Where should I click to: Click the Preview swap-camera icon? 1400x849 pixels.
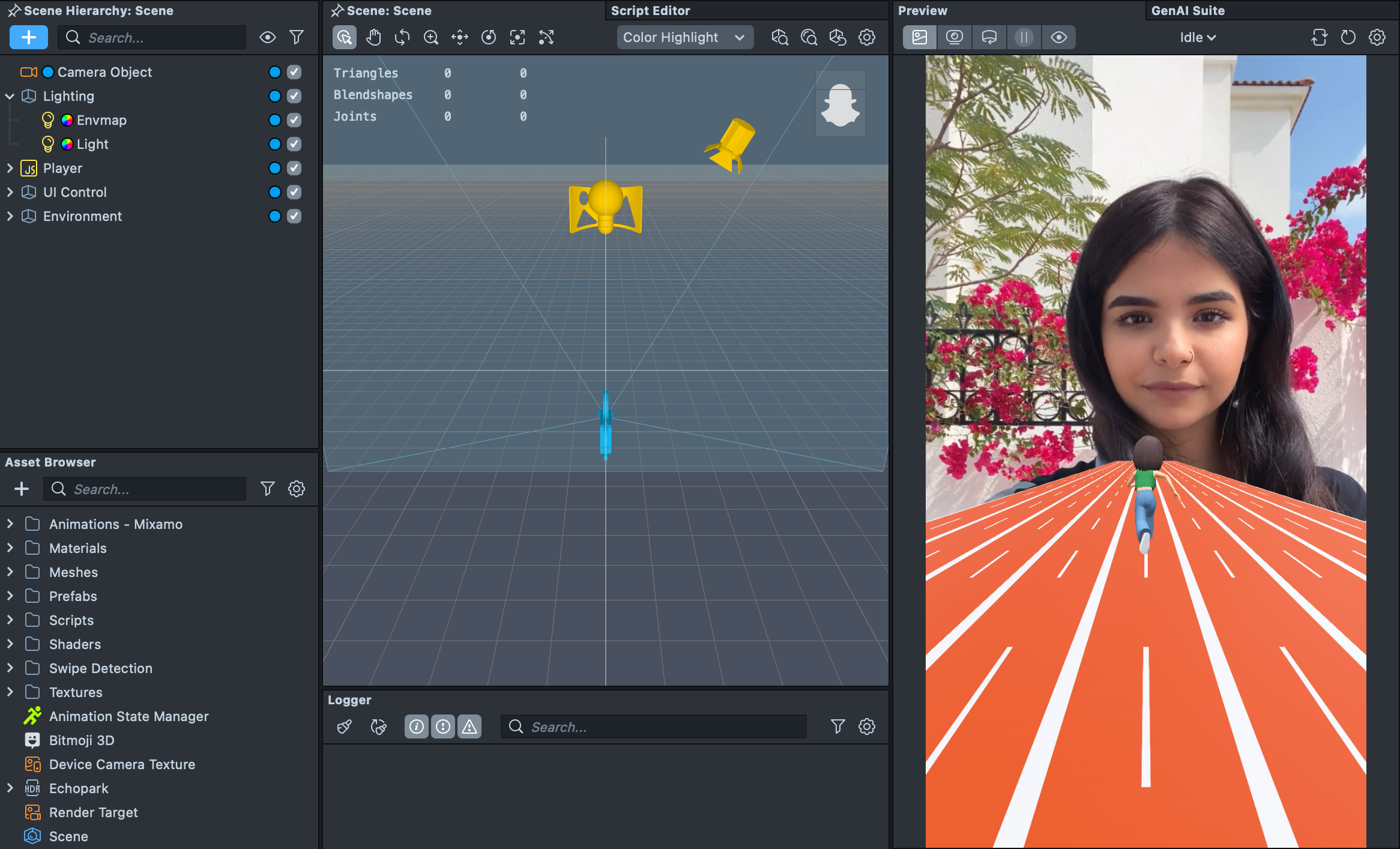tap(1319, 37)
